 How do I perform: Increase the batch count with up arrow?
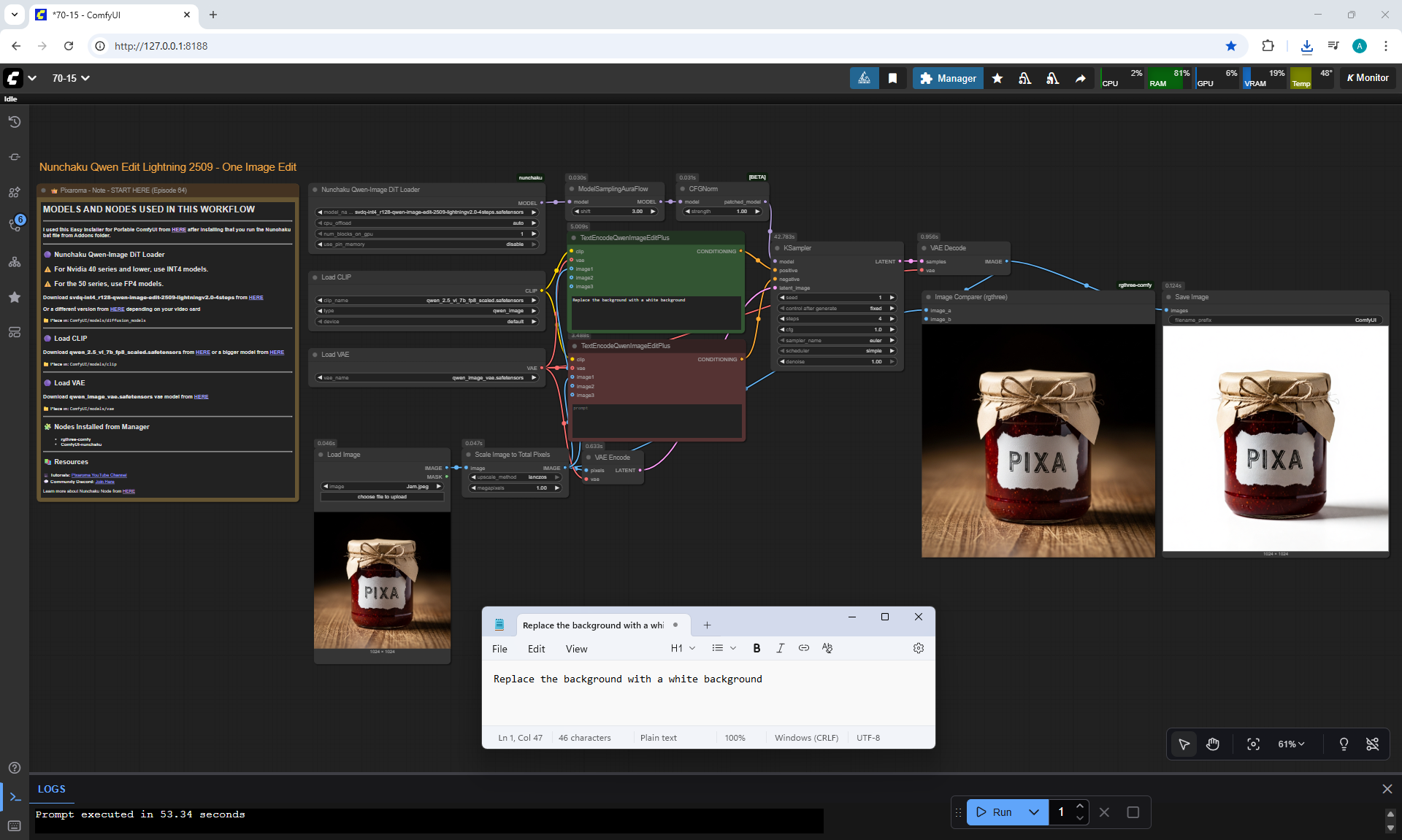coord(1080,806)
